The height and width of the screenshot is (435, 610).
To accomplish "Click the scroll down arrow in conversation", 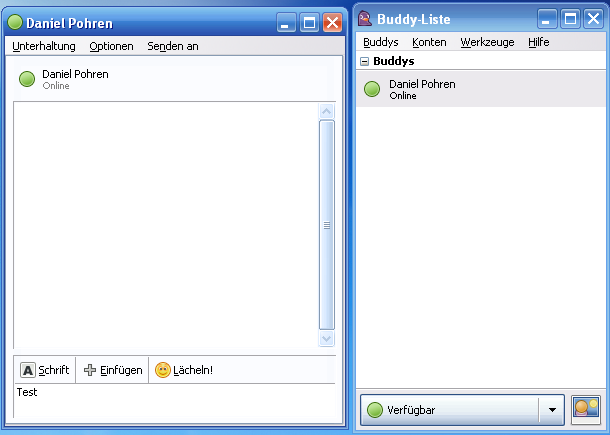I will (x=327, y=339).
